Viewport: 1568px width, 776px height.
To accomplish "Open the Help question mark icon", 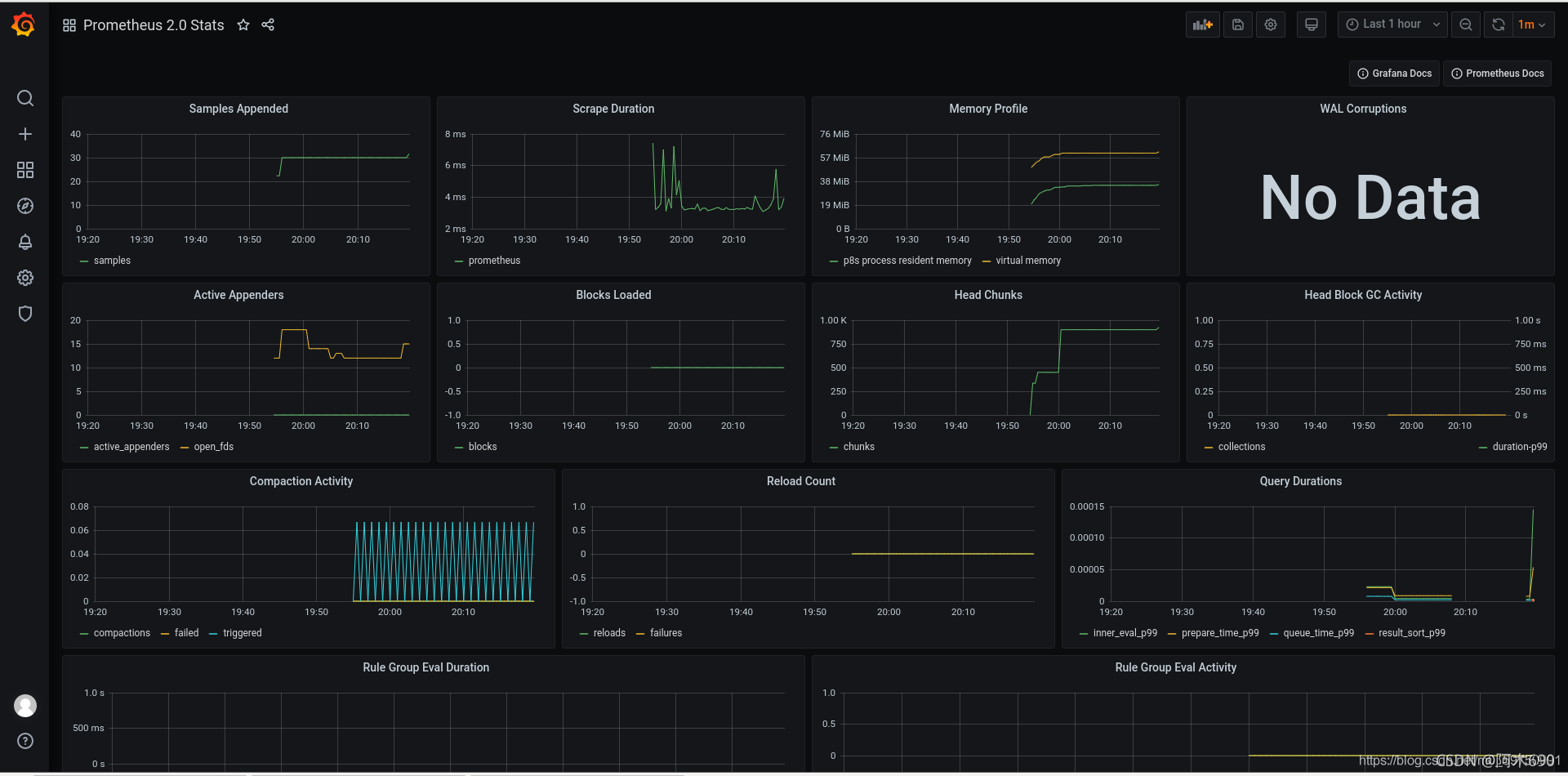I will 25,741.
